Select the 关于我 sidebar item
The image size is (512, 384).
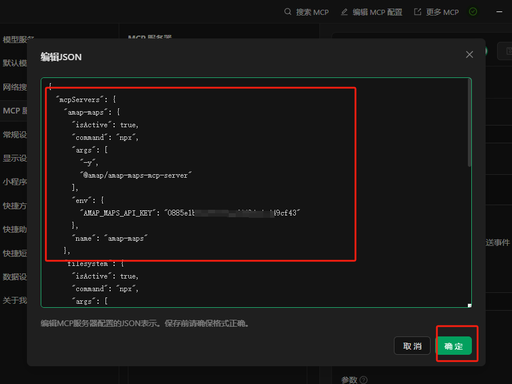[14, 301]
